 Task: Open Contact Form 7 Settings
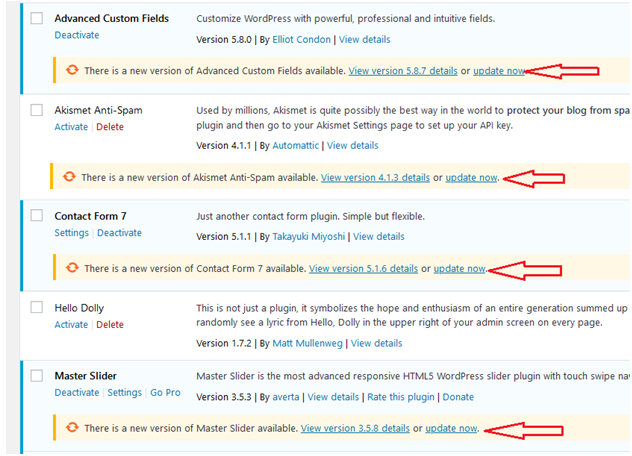tap(72, 233)
